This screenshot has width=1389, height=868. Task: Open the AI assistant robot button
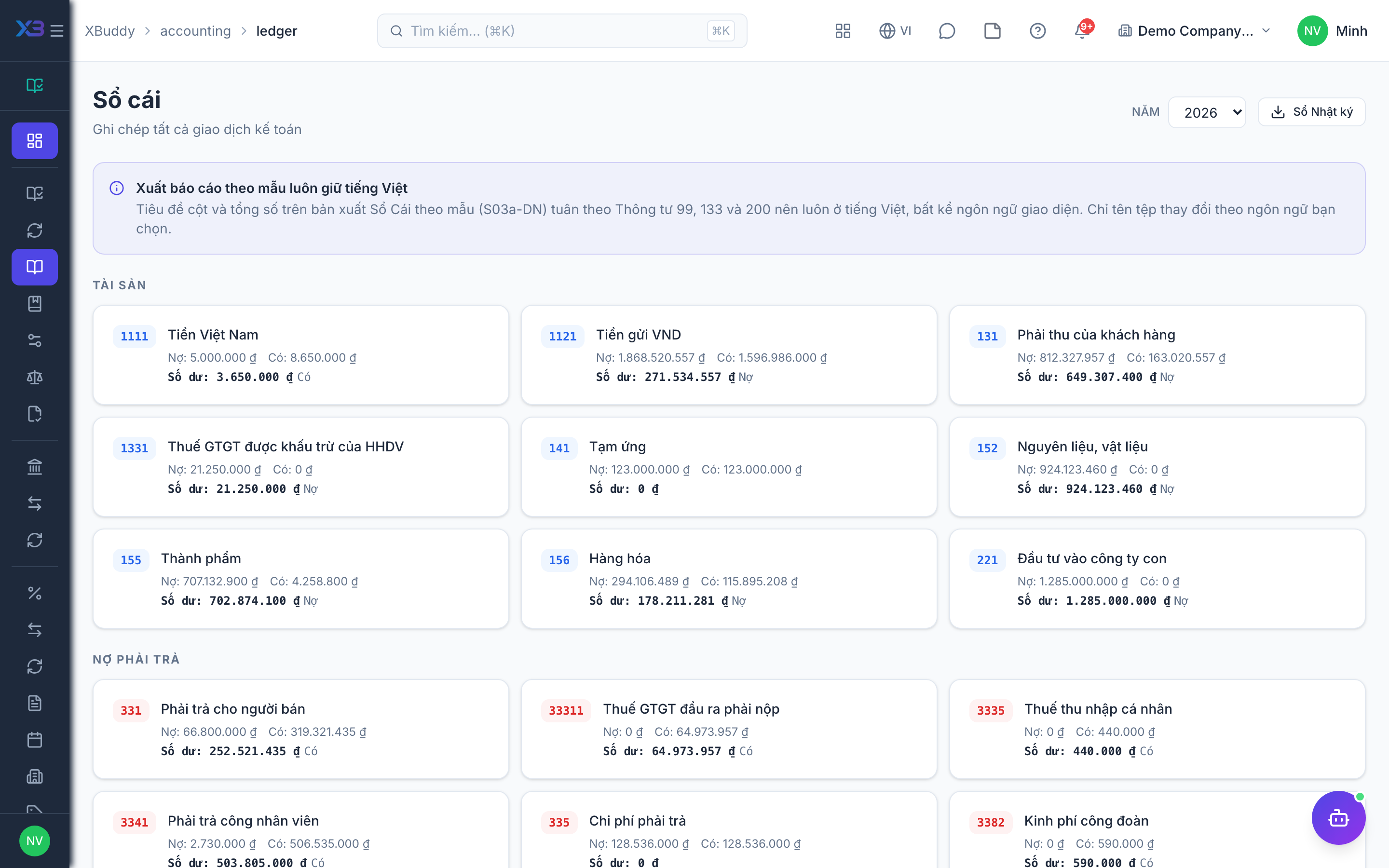click(x=1338, y=817)
